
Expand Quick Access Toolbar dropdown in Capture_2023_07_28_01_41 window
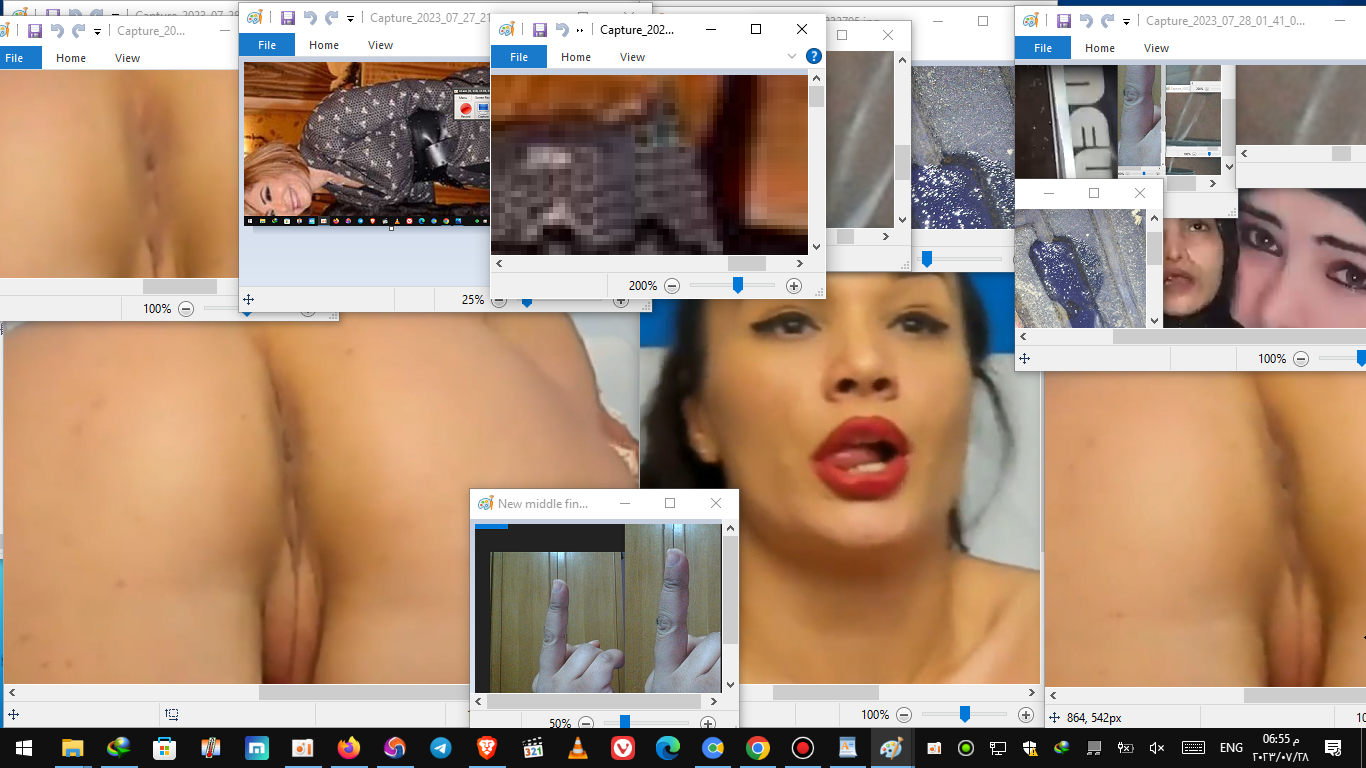1127,21
